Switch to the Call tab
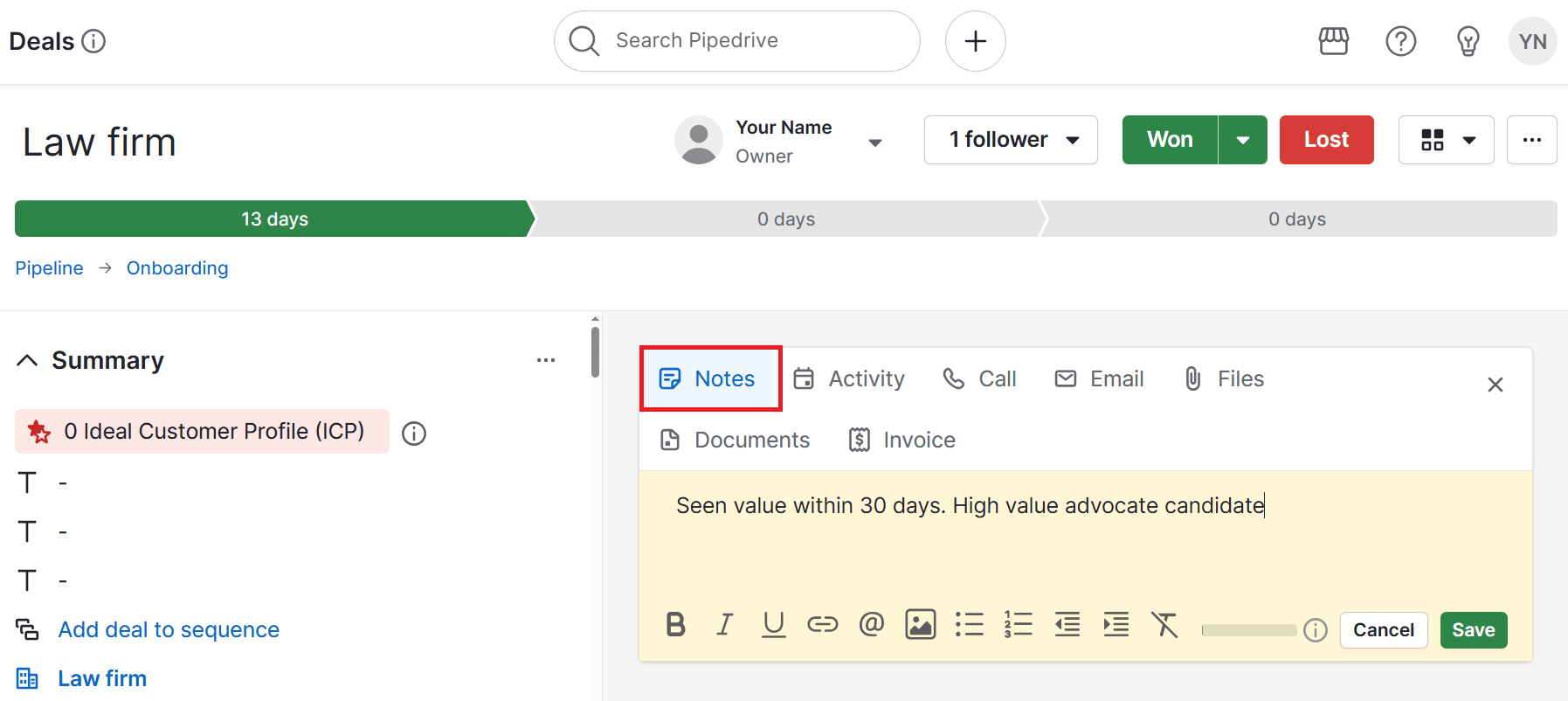This screenshot has width=1568, height=701. click(979, 378)
